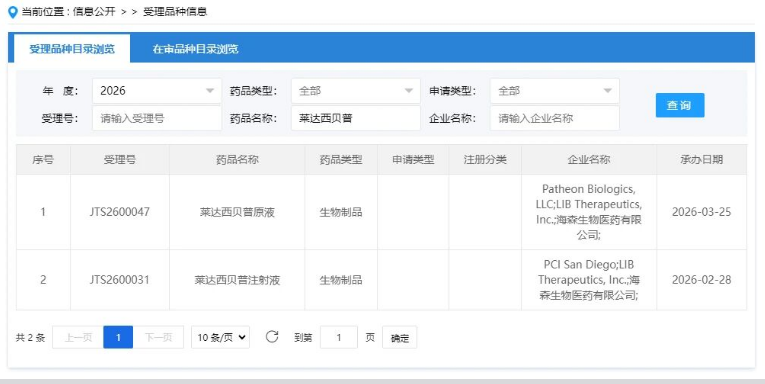Click drug name 莱达西贝普原液

point(237,212)
